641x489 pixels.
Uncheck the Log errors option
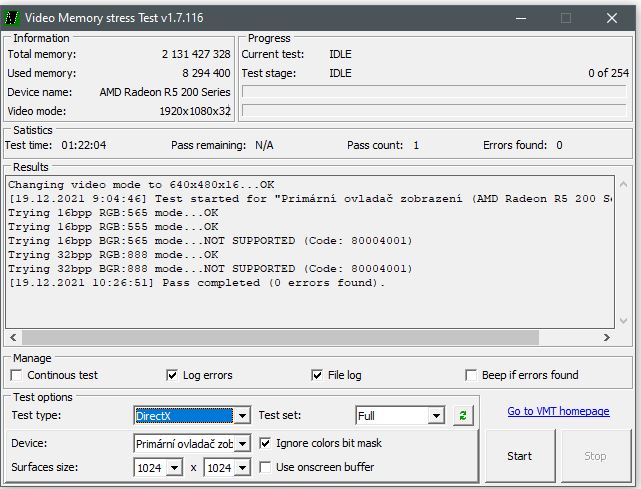172,376
